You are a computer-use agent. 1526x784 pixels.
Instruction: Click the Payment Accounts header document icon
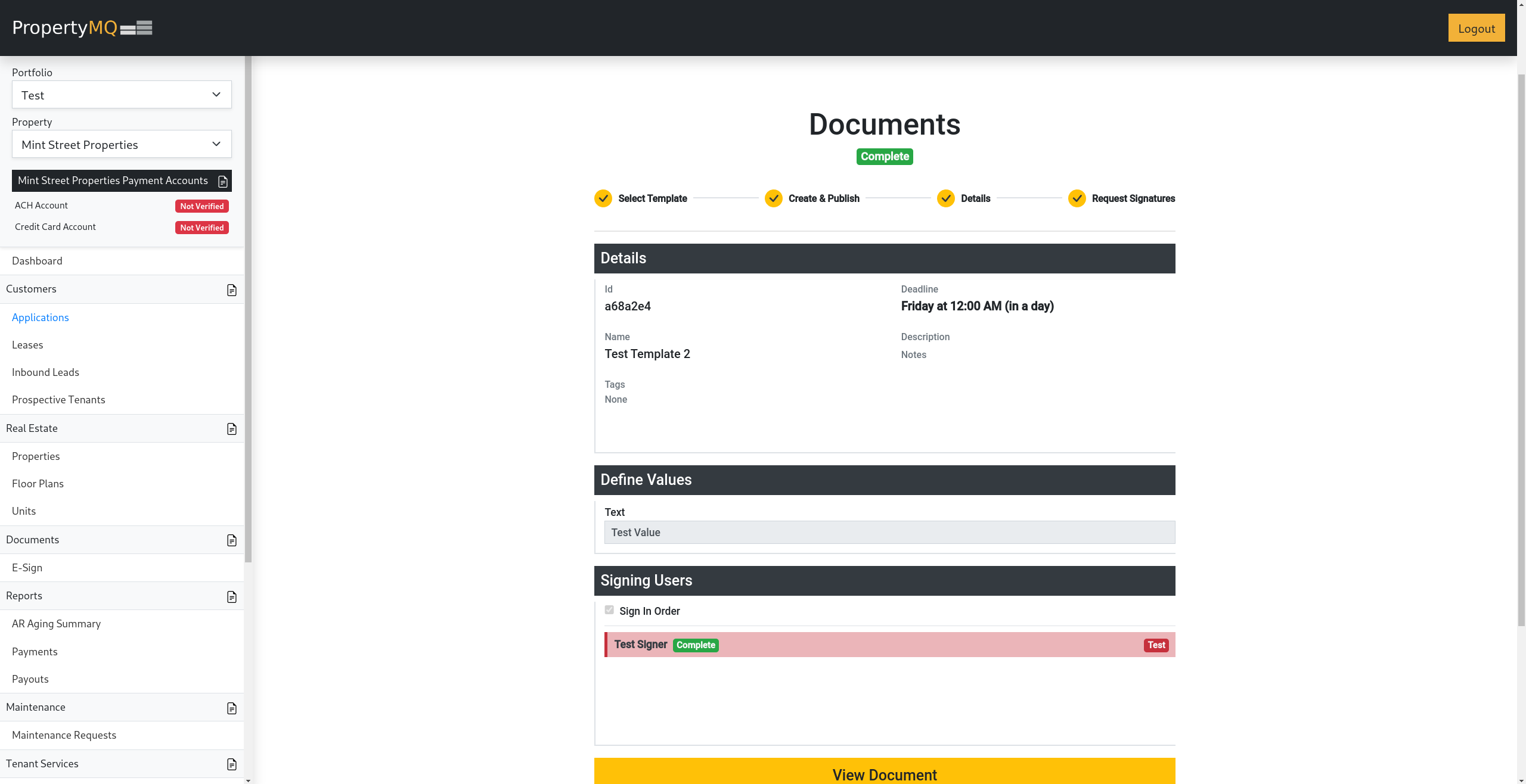pos(222,182)
